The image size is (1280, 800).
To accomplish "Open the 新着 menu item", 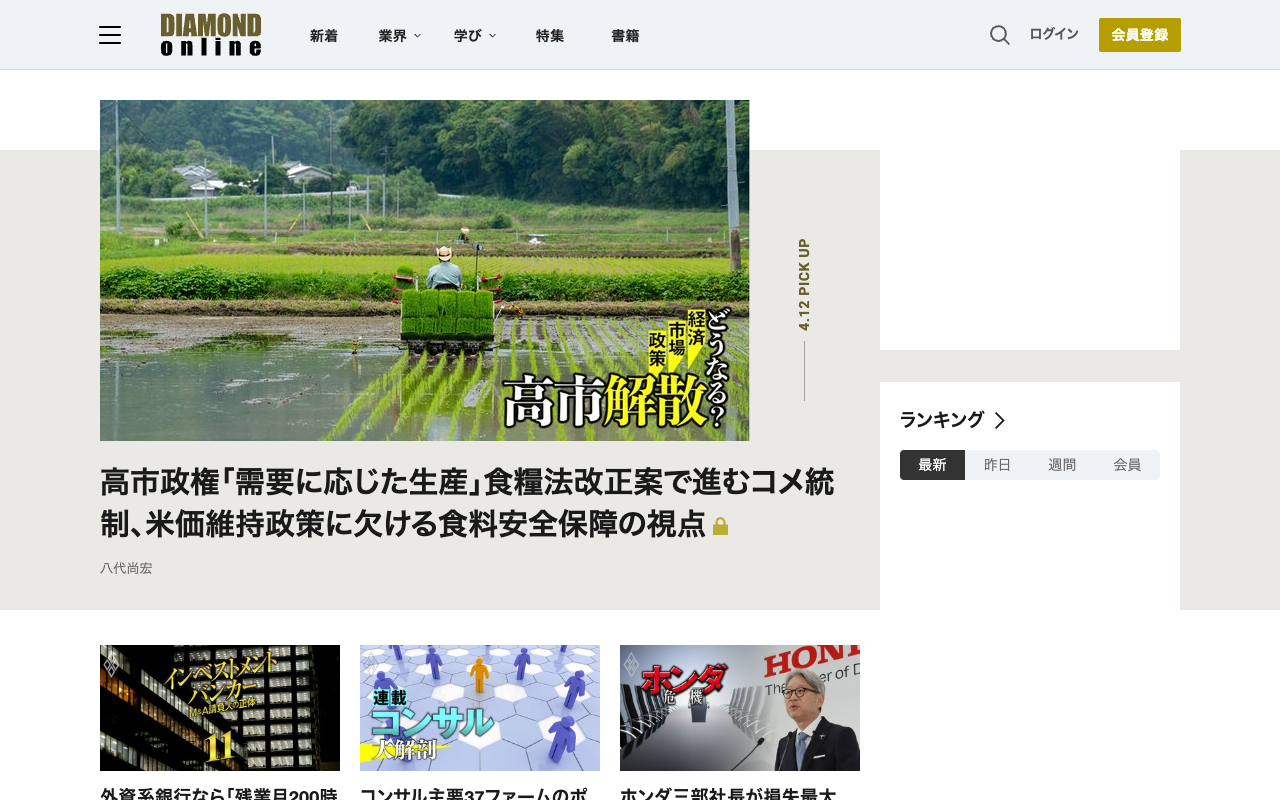I will (x=324, y=36).
